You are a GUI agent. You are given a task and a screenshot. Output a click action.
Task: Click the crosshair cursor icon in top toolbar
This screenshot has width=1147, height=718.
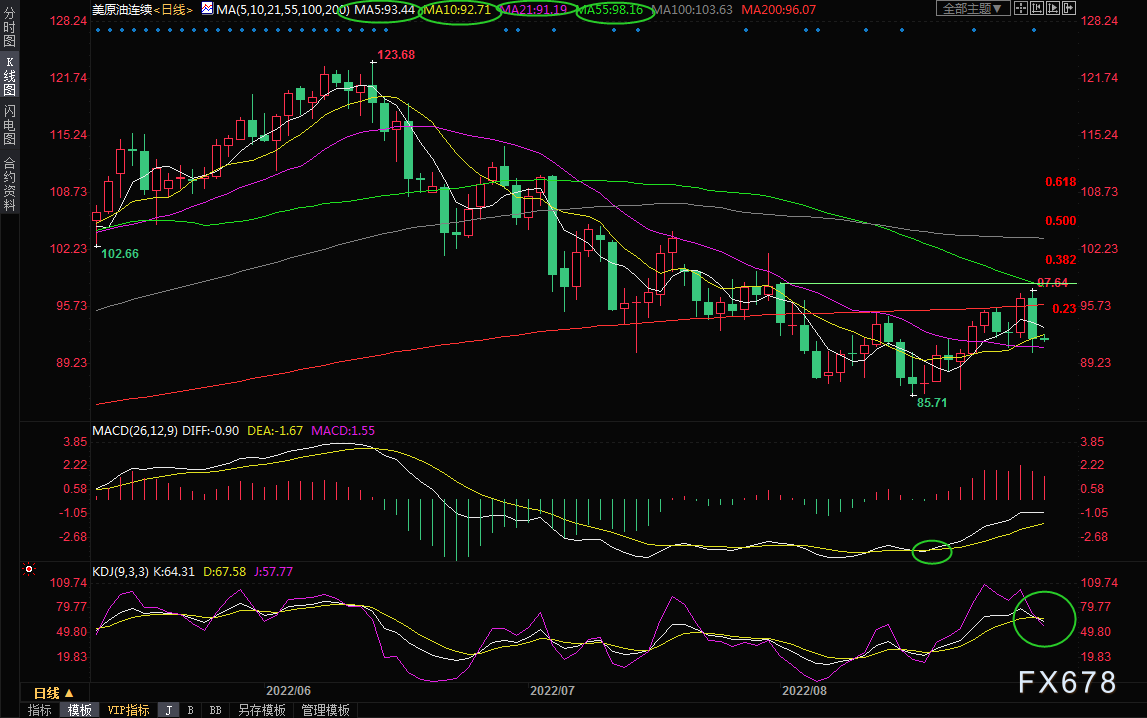point(1020,8)
